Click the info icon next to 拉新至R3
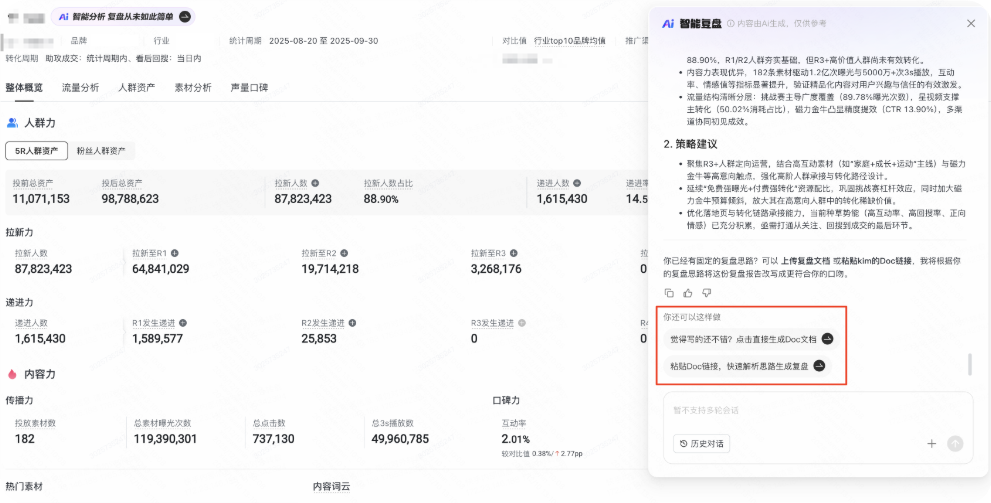 (513, 253)
